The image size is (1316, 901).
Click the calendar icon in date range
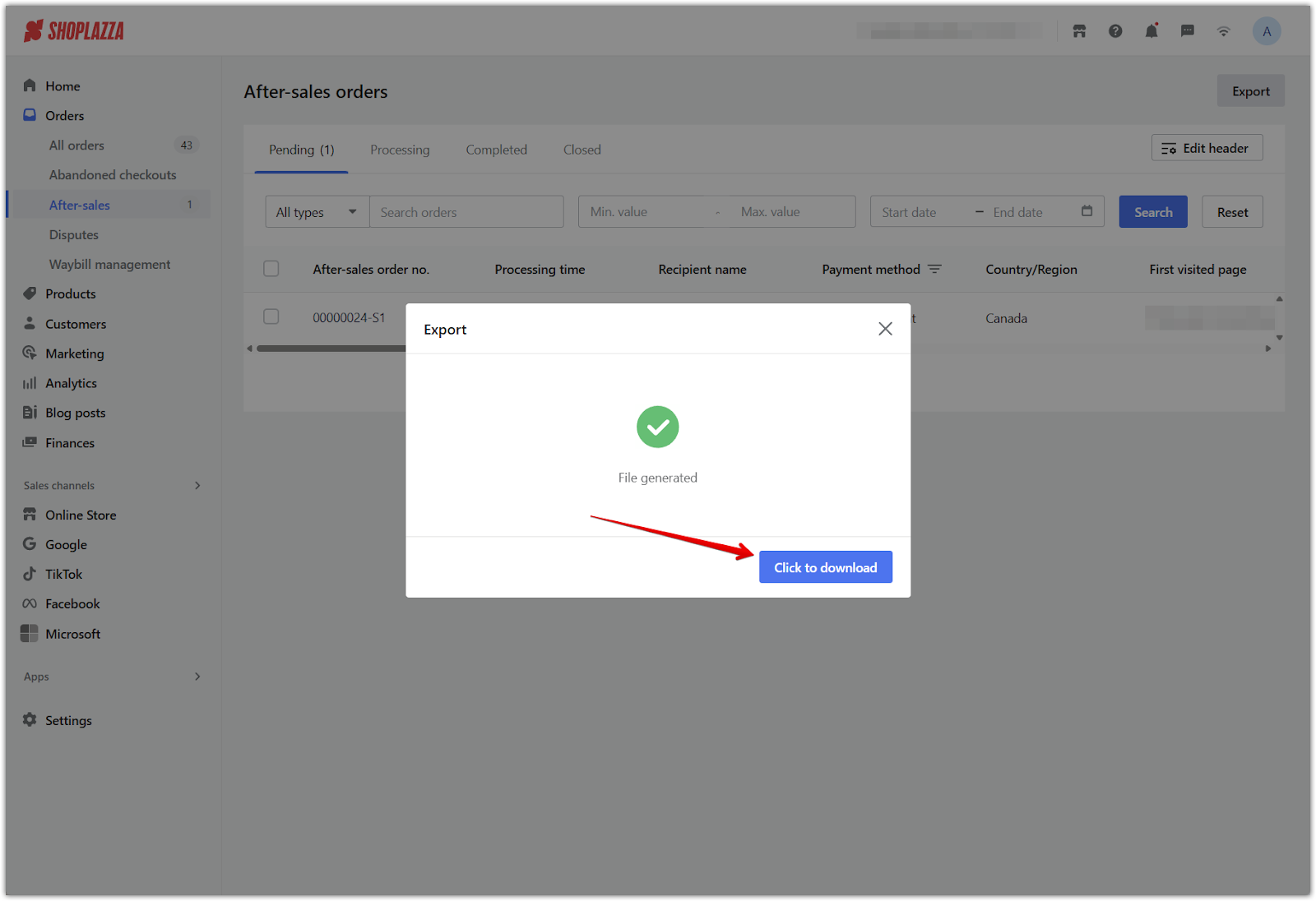(x=1087, y=211)
